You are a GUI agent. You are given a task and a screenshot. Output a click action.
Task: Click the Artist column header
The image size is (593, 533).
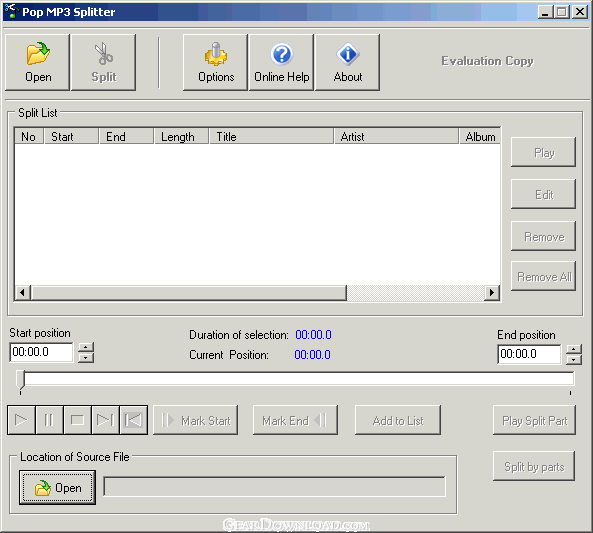click(x=396, y=137)
